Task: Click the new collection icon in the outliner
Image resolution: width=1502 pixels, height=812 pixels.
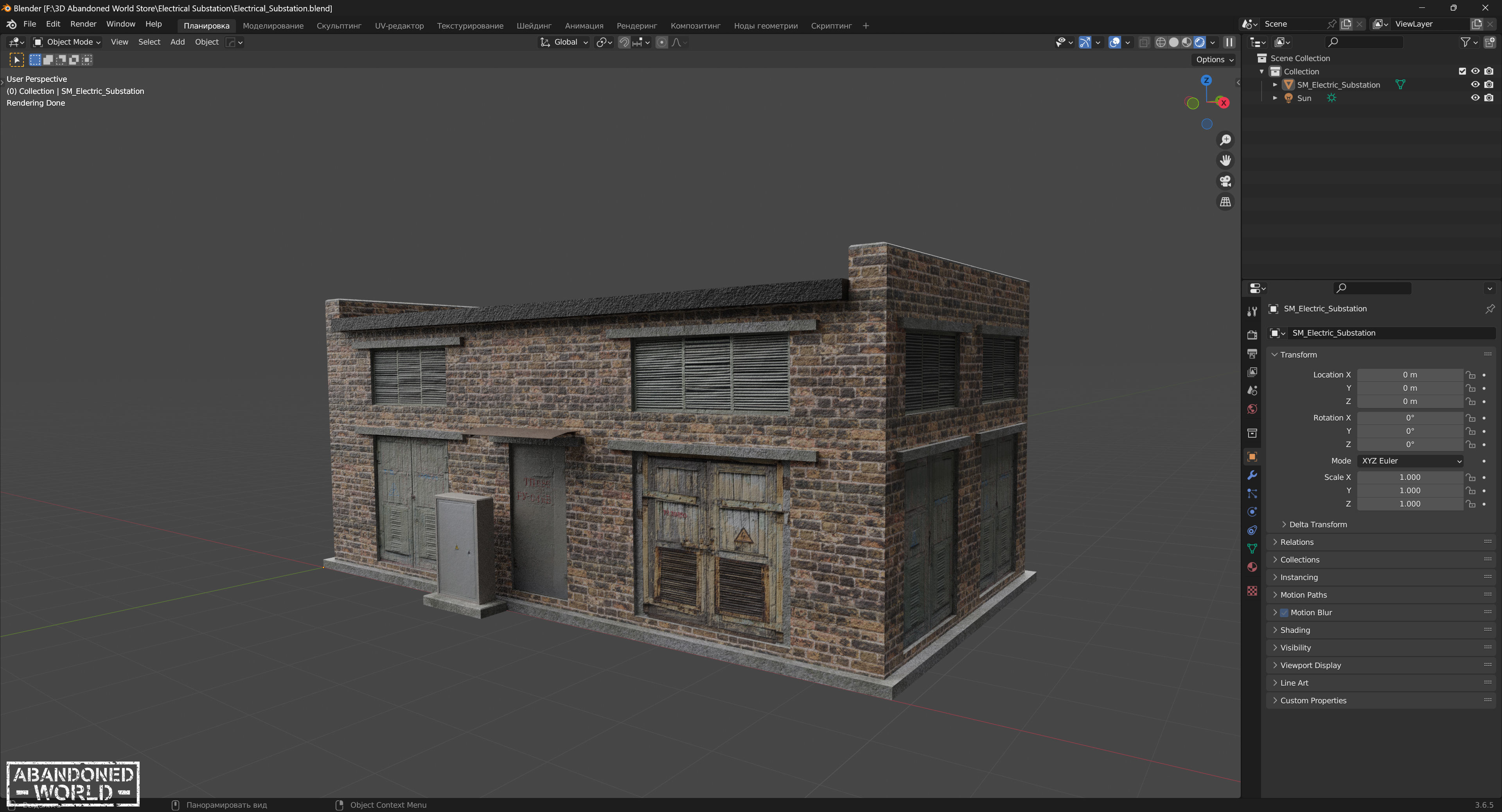Action: [1490, 42]
